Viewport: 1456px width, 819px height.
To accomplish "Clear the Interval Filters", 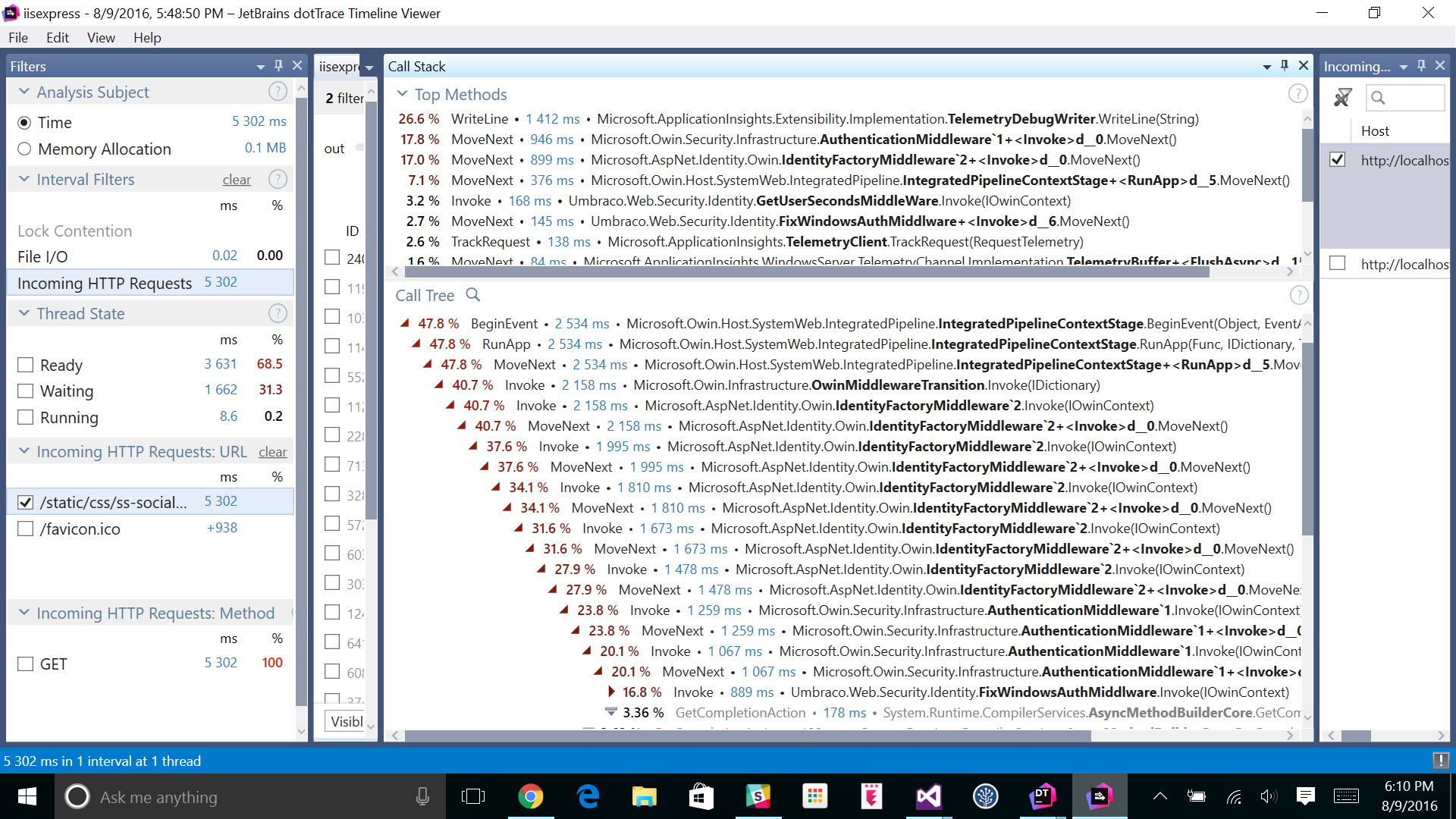I will pos(237,180).
